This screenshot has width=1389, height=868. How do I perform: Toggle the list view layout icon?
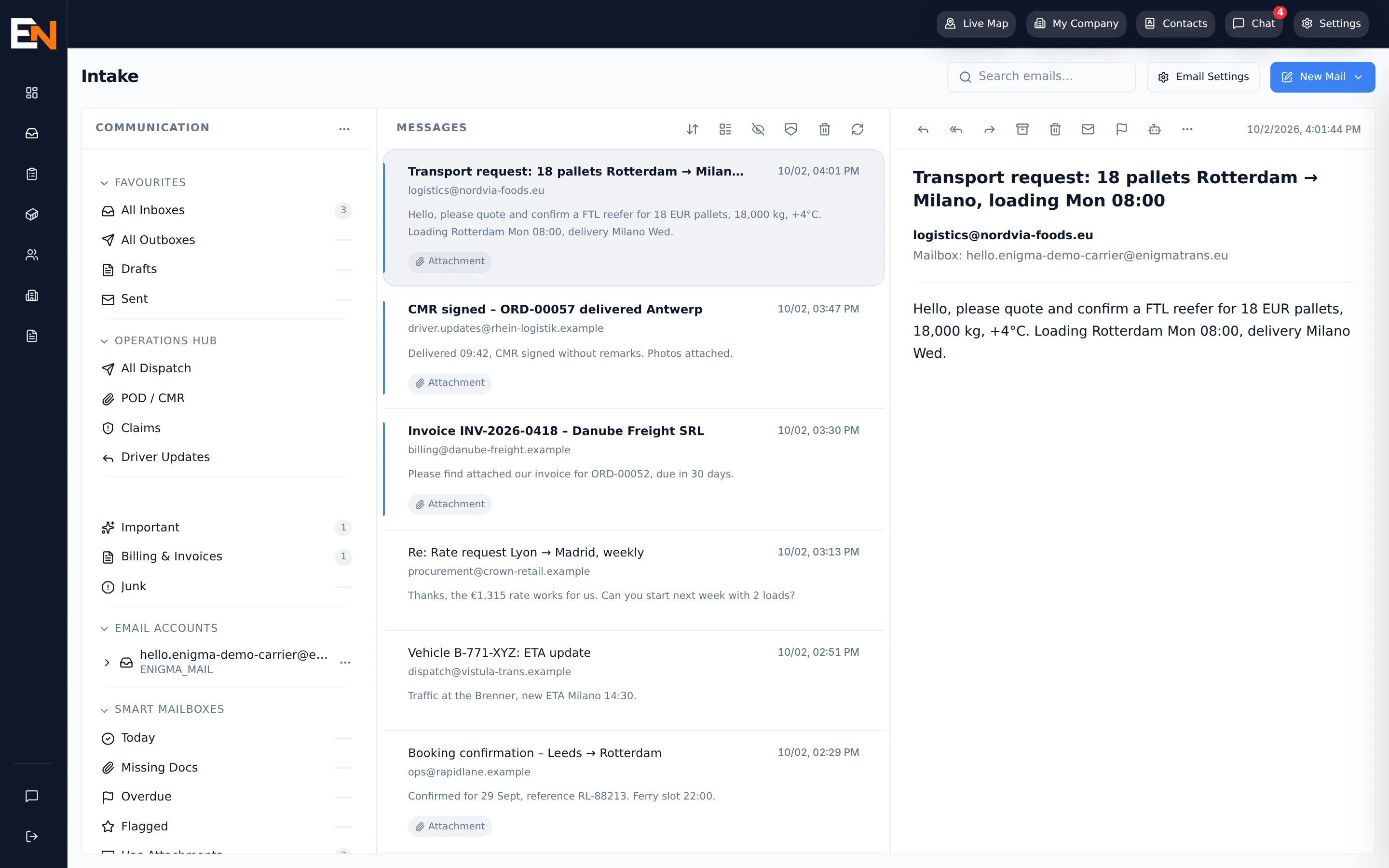point(725,129)
